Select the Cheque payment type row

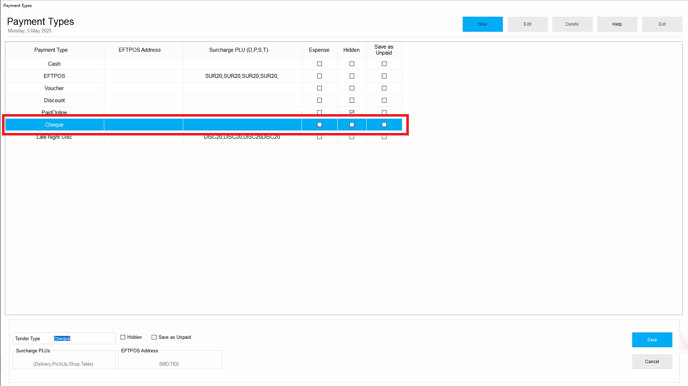pos(204,125)
